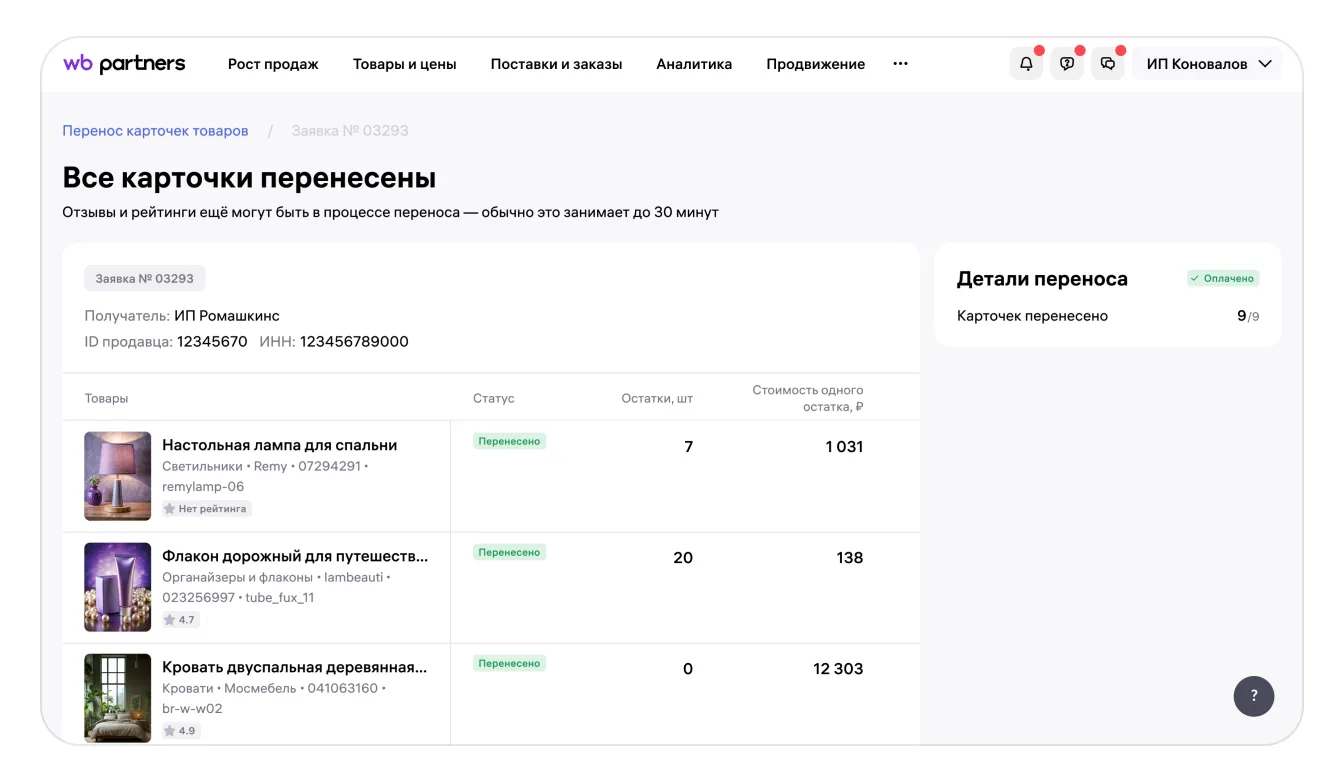Open the Кровать двуспальная деревянная product title
This screenshot has width=1344, height=782.
[294, 667]
